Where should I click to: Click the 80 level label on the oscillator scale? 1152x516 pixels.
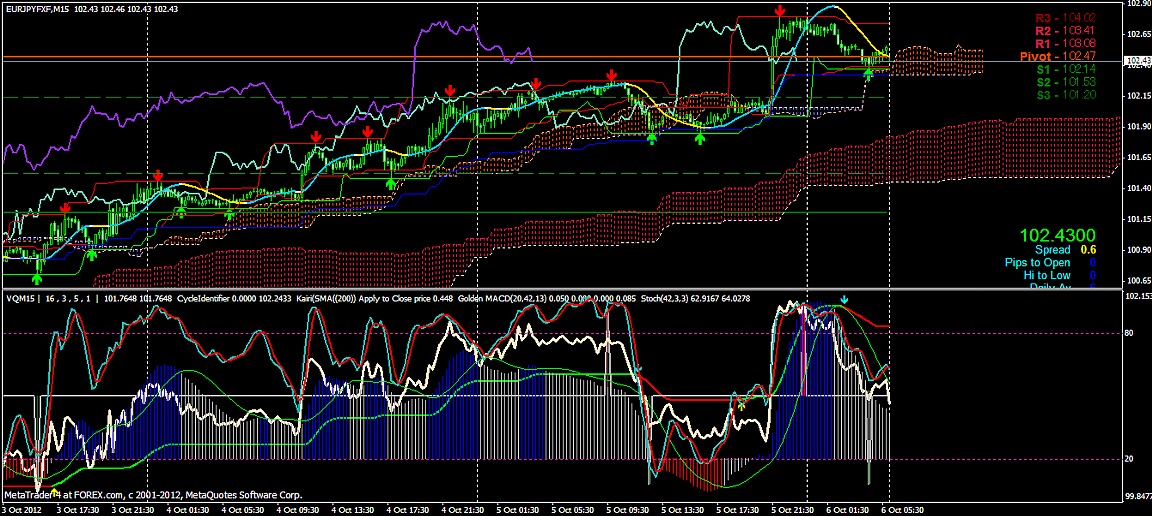coord(1130,333)
